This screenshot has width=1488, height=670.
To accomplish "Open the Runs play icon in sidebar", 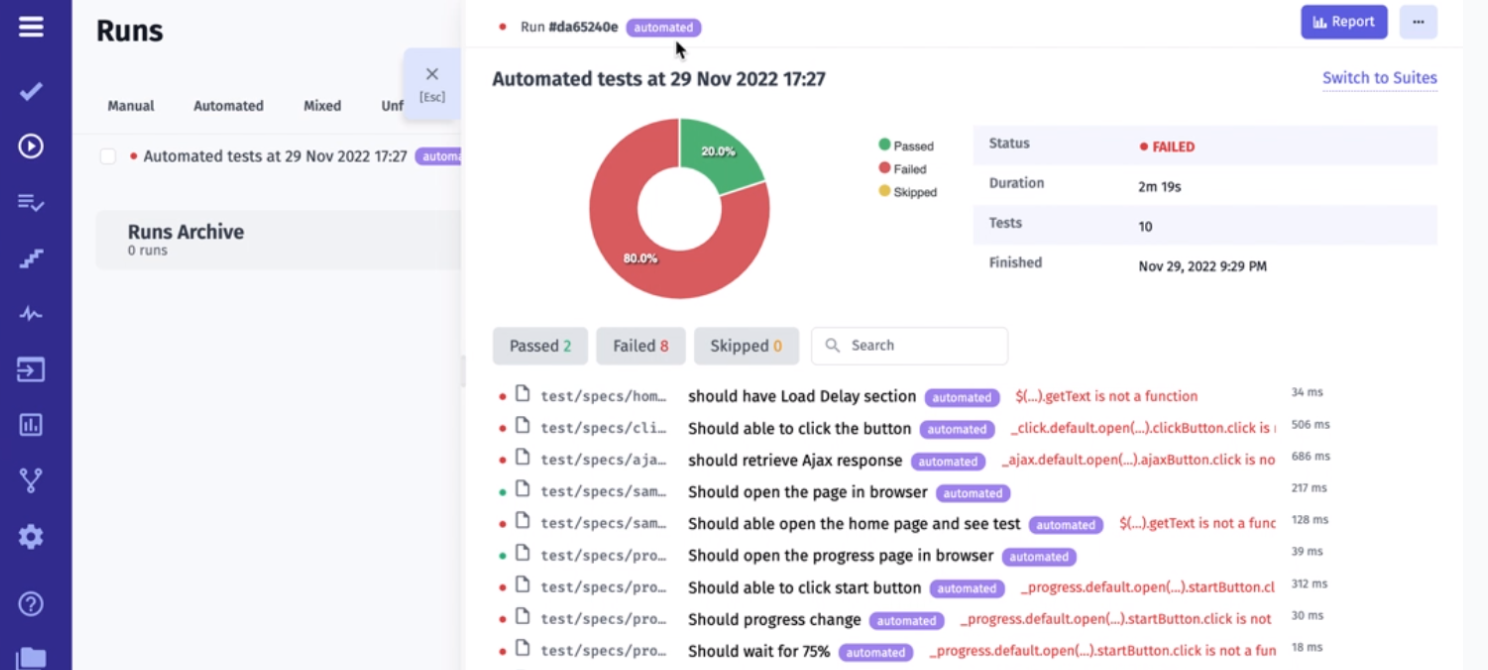I will pyautogui.click(x=31, y=146).
